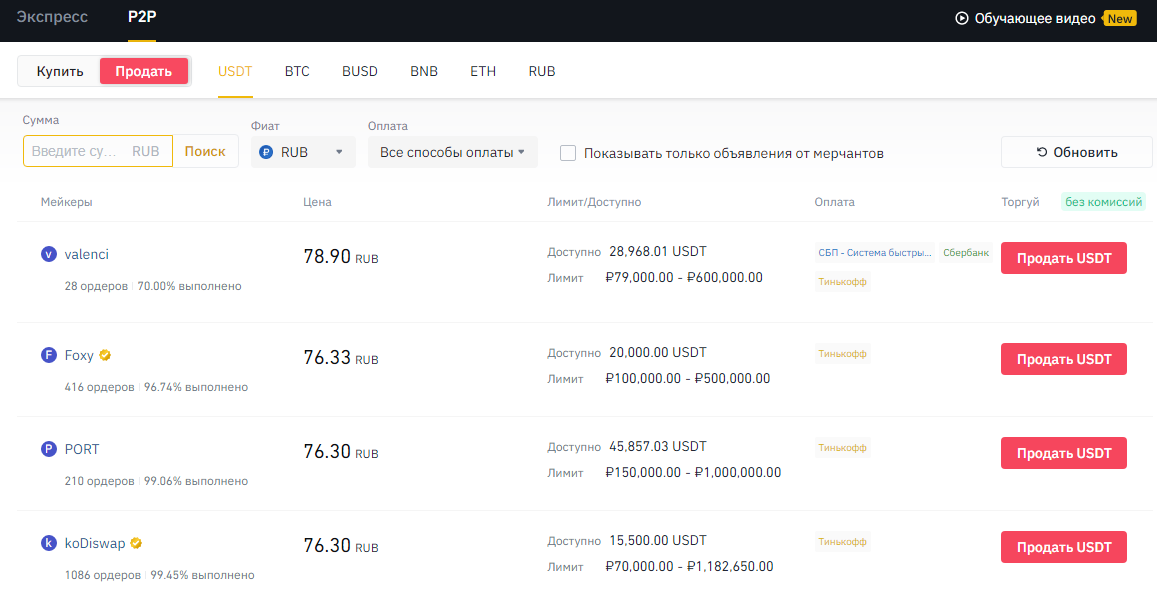The height and width of the screenshot is (593, 1157).
Task: Switch to Продать mode
Action: pos(143,71)
